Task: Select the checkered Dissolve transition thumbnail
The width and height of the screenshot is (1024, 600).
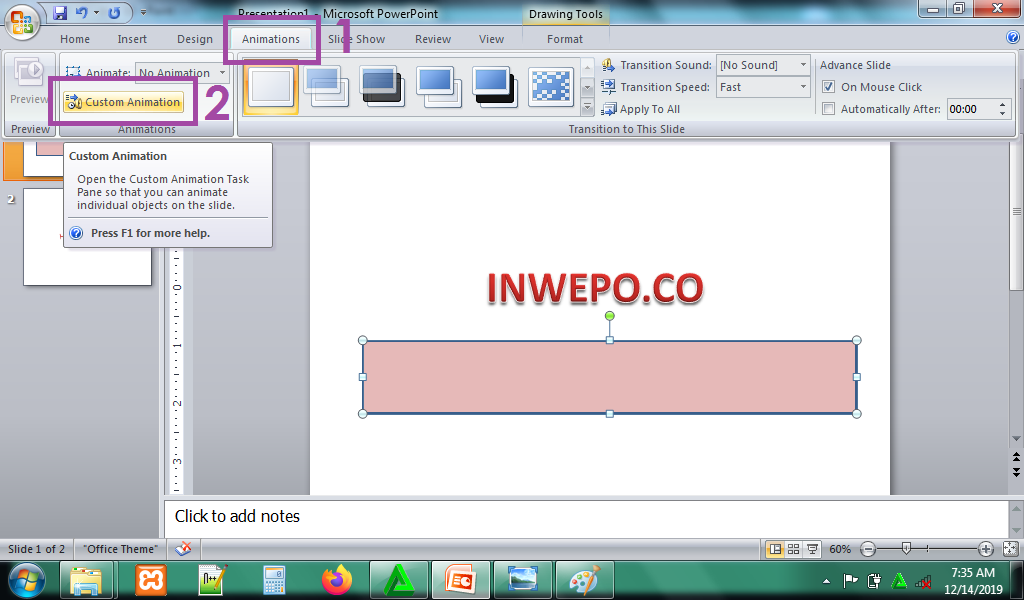Action: (551, 86)
